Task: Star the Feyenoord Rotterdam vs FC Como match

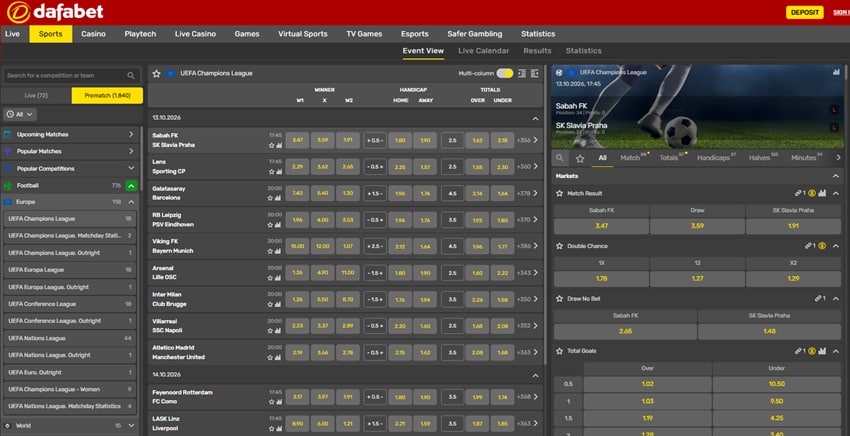Action: (272, 402)
